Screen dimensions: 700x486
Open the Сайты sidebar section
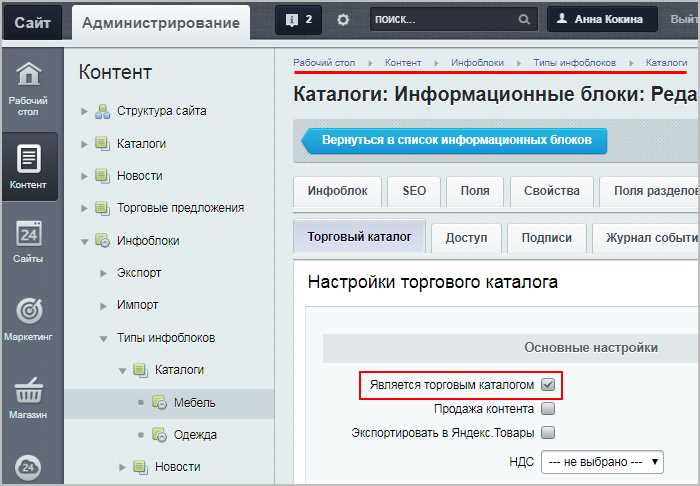point(28,241)
